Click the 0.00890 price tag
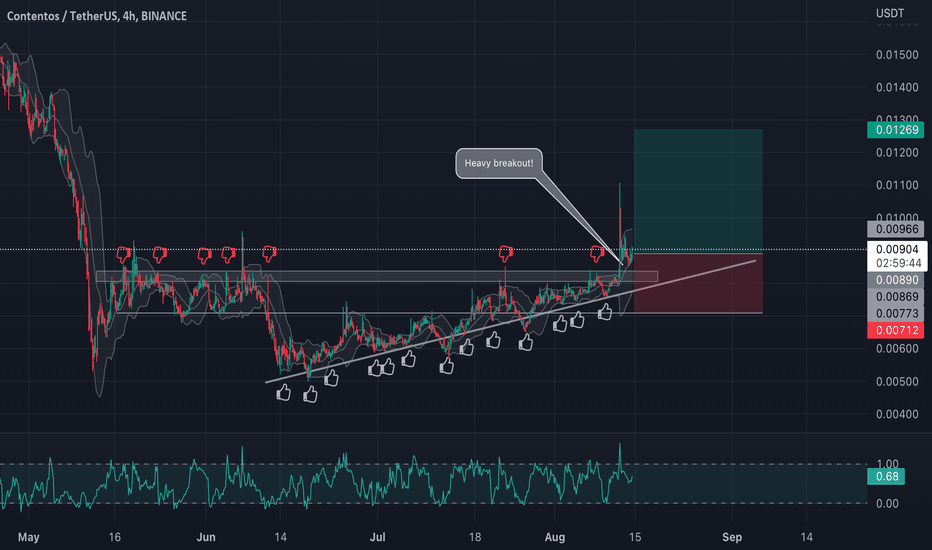The image size is (932, 550). [x=896, y=280]
